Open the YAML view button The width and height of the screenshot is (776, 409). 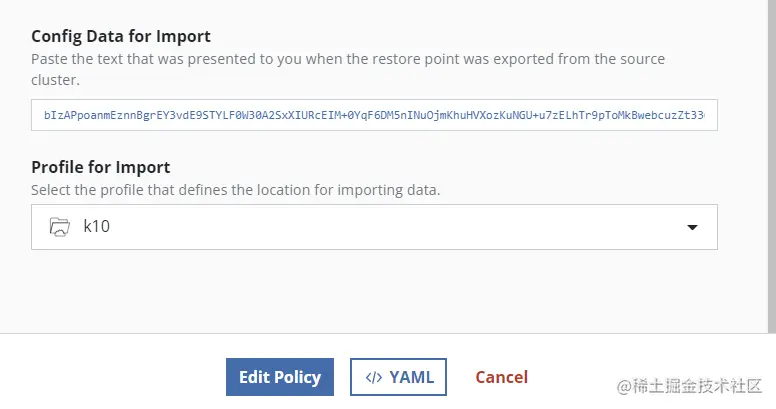click(x=398, y=377)
